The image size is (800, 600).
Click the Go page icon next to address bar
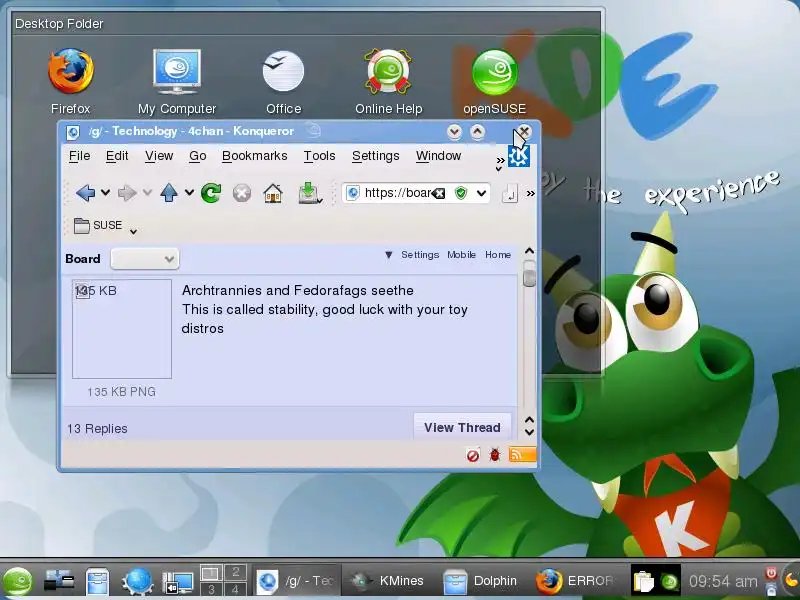pos(510,193)
